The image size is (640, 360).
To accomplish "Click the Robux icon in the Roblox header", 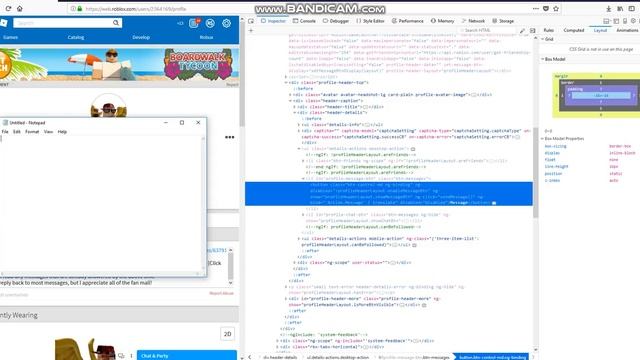I will click(x=210, y=23).
